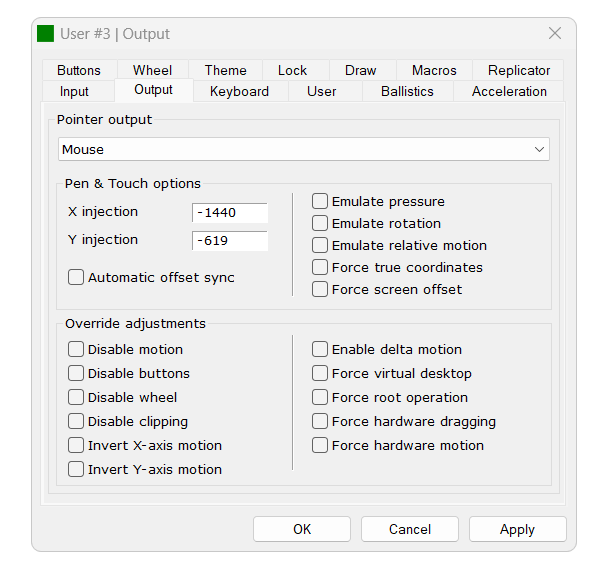Open the Macros tab
This screenshot has height=562, width=604.
click(434, 71)
